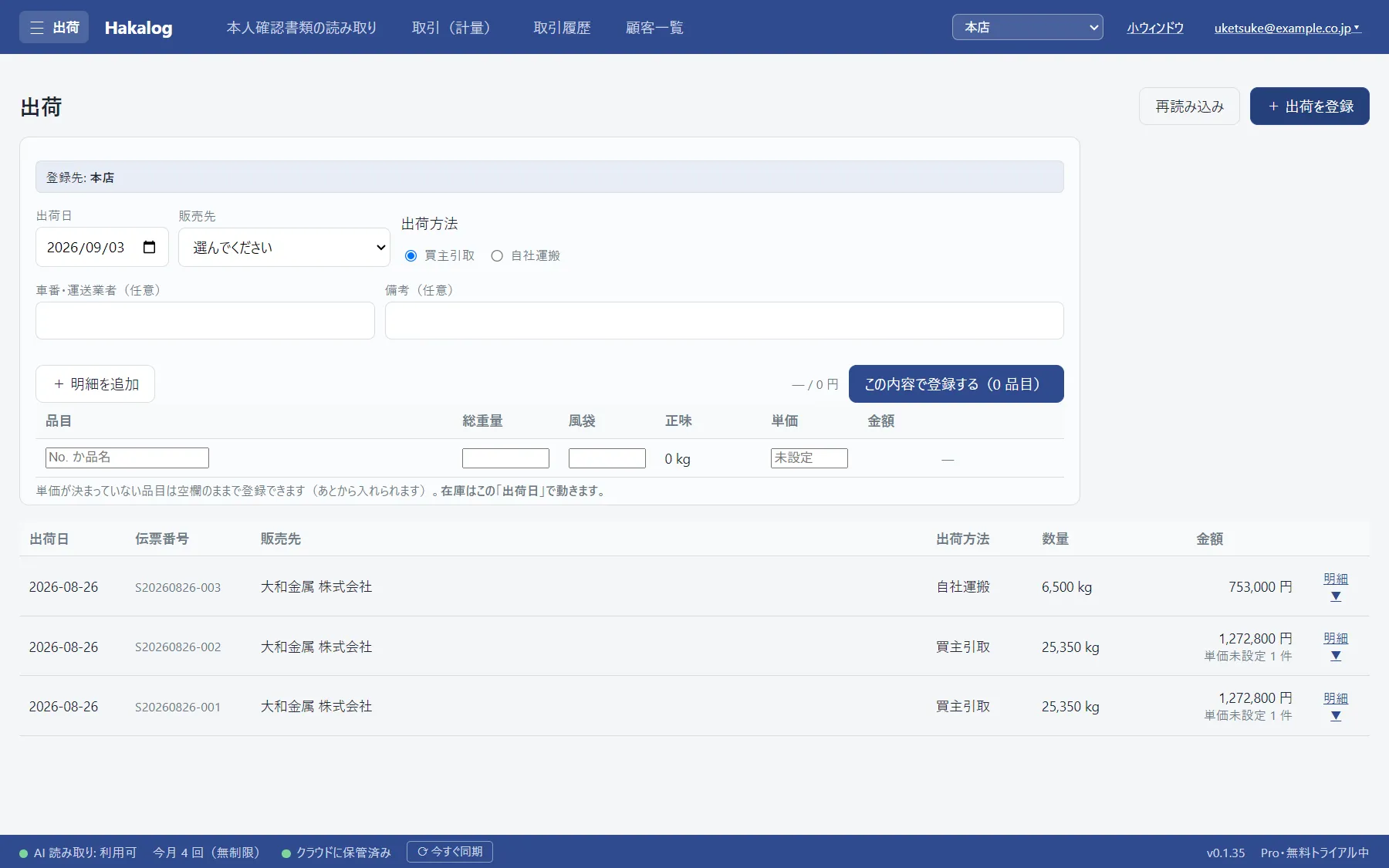Viewport: 1389px width, 868px height.
Task: Expand 明細 arrow for slip S20260826-003
Action: (x=1336, y=596)
